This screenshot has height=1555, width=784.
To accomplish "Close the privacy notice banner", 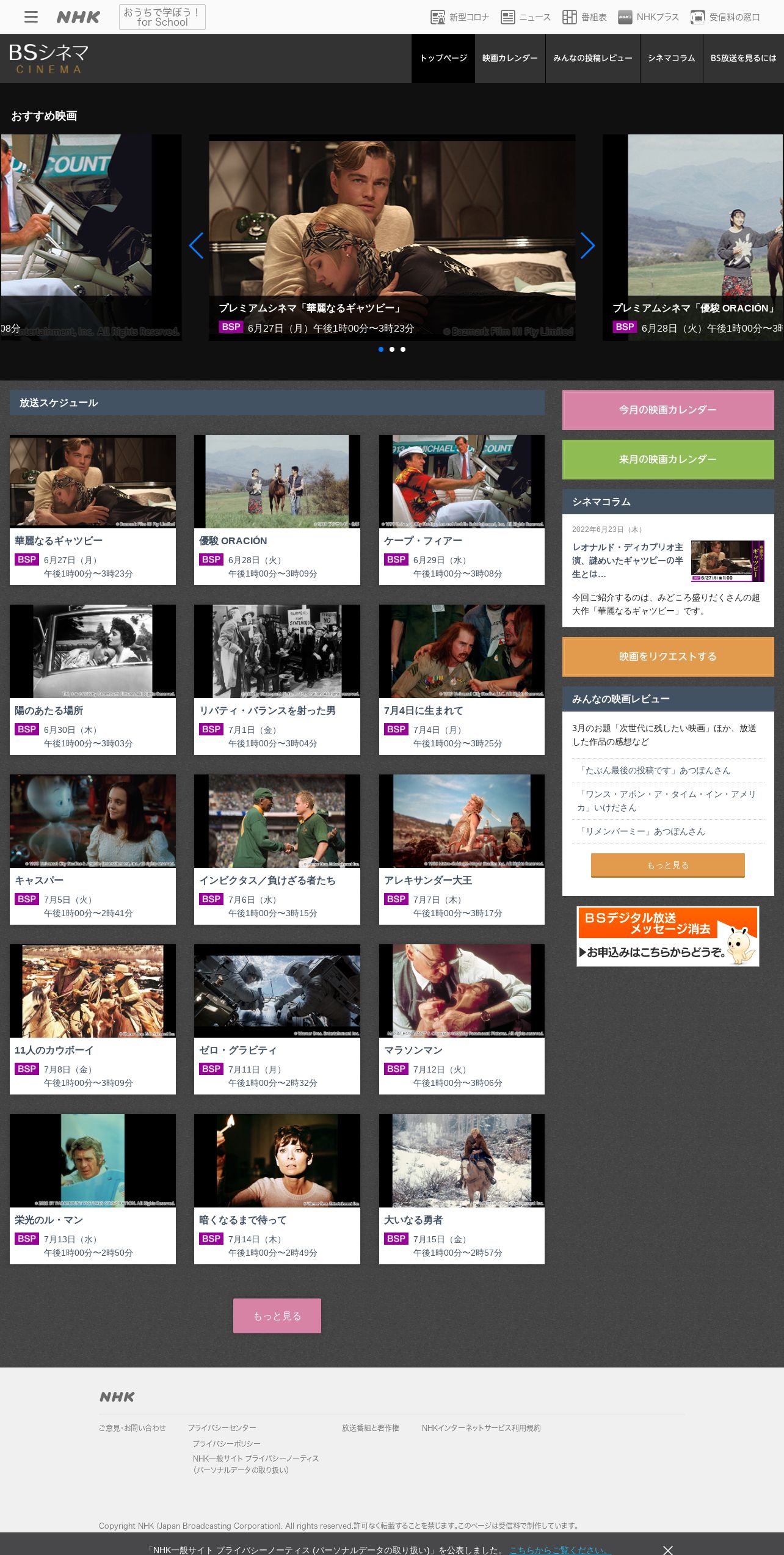I will pos(668,1550).
